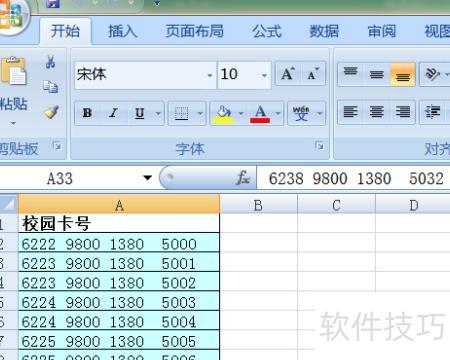
Task: Select cell with 6222 9800 1380 5000
Action: point(119,243)
